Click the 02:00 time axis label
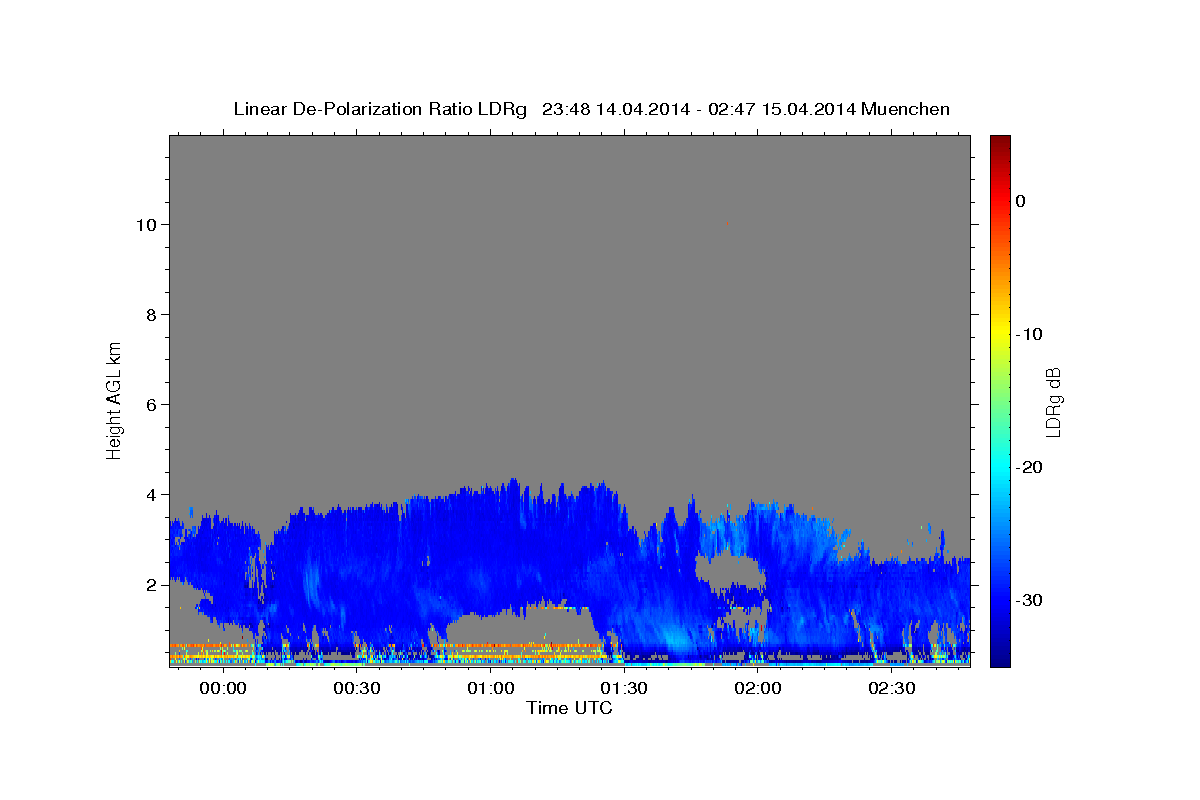The width and height of the screenshot is (1200, 800). point(758,690)
